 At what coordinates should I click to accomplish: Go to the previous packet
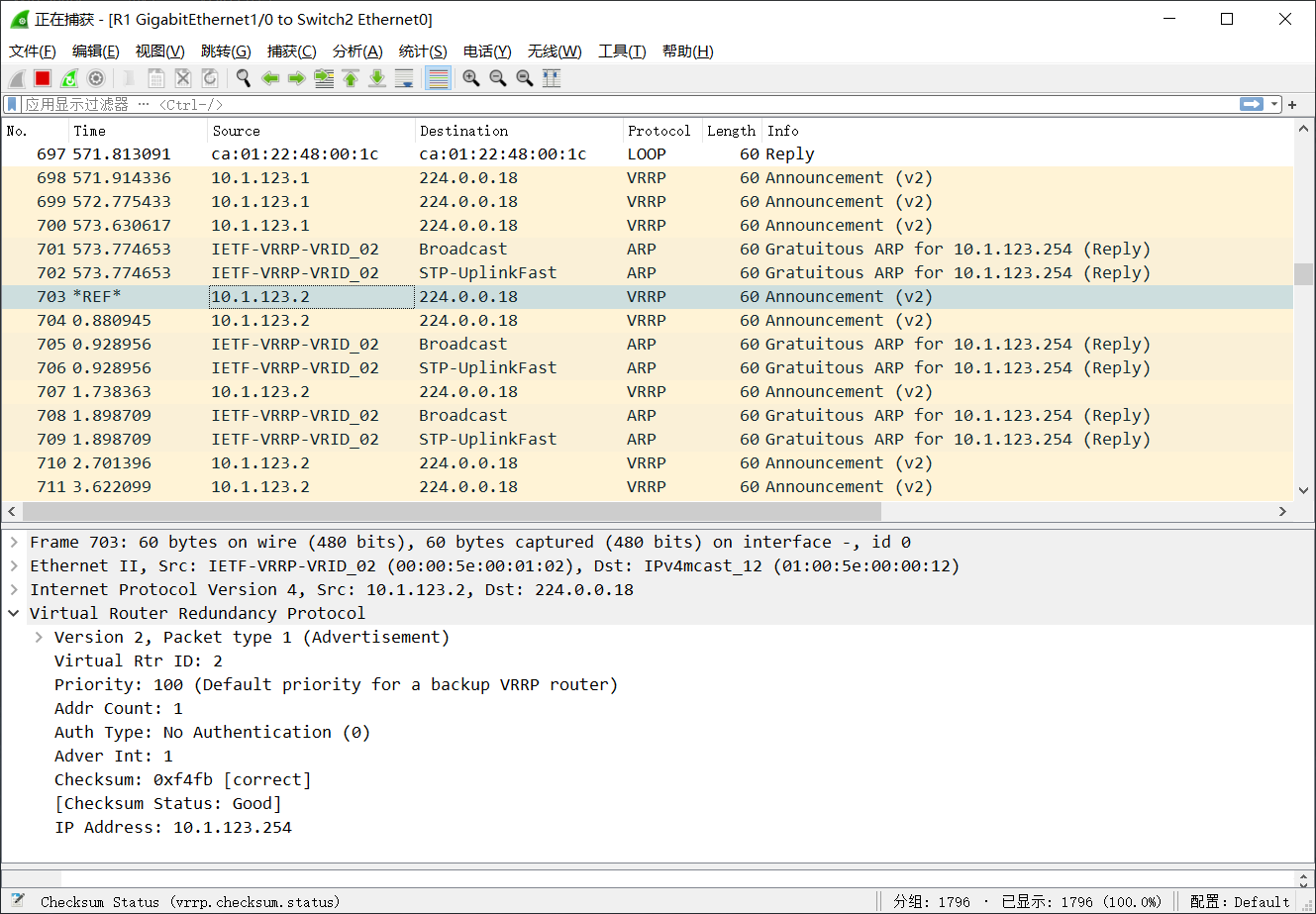pos(270,77)
